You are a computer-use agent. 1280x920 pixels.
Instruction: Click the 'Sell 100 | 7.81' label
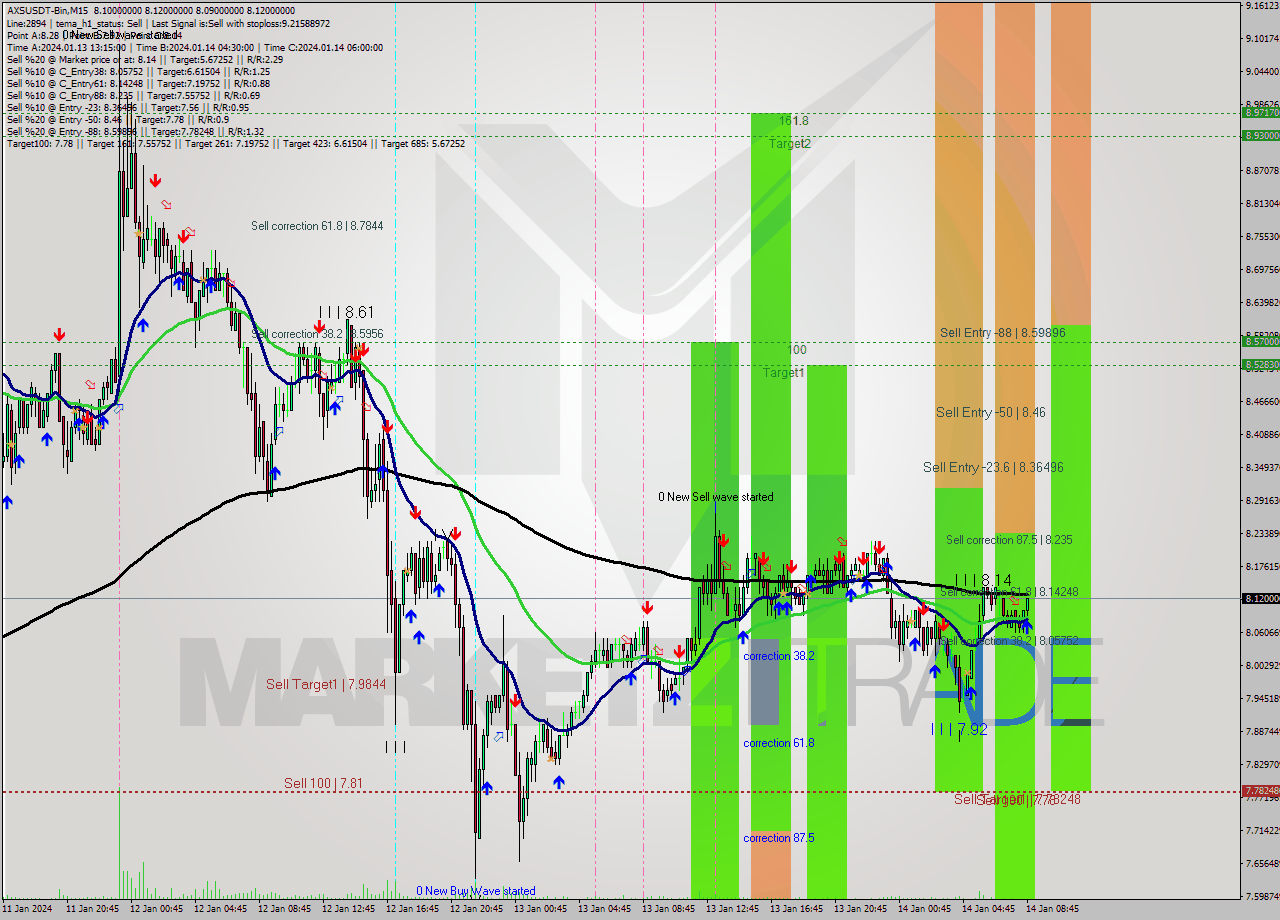coord(323,783)
